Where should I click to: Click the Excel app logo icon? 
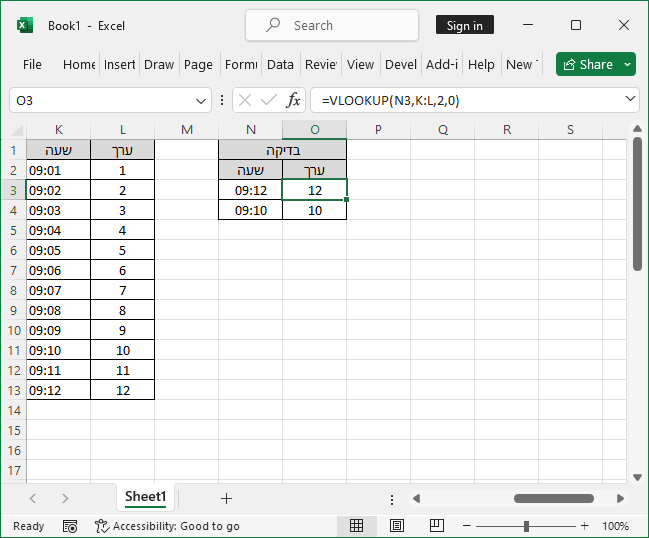click(x=25, y=25)
